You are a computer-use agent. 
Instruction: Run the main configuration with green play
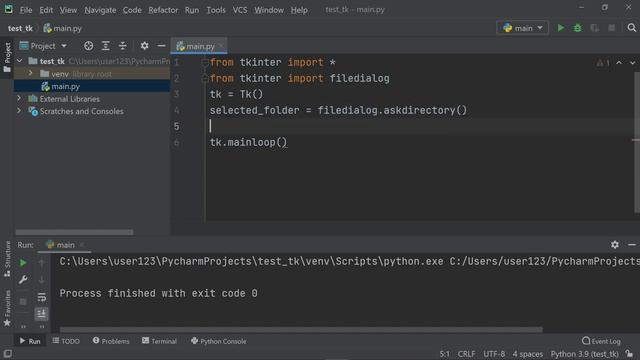click(x=561, y=28)
